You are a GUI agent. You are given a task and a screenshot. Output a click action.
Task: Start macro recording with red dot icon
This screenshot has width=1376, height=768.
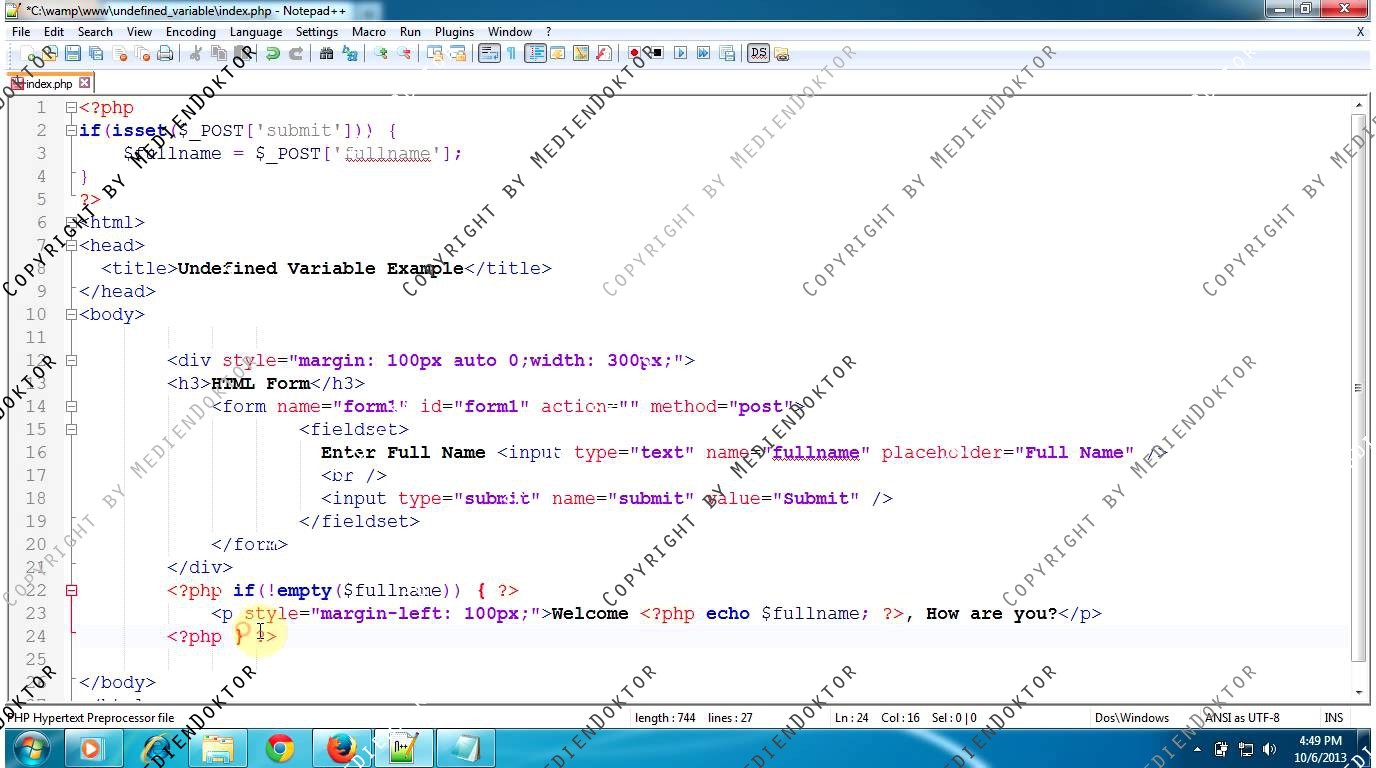click(x=634, y=53)
